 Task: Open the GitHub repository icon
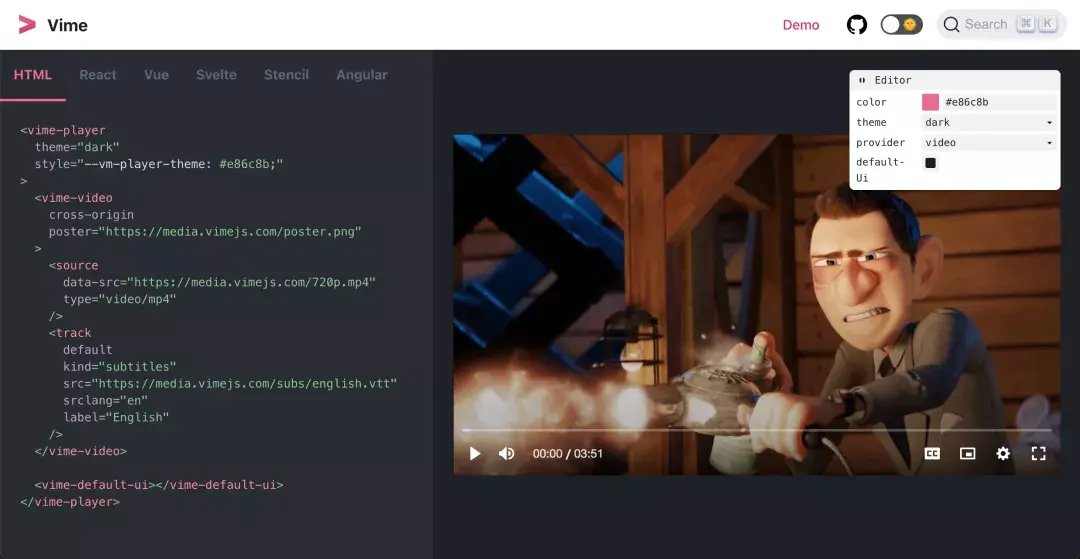857,25
